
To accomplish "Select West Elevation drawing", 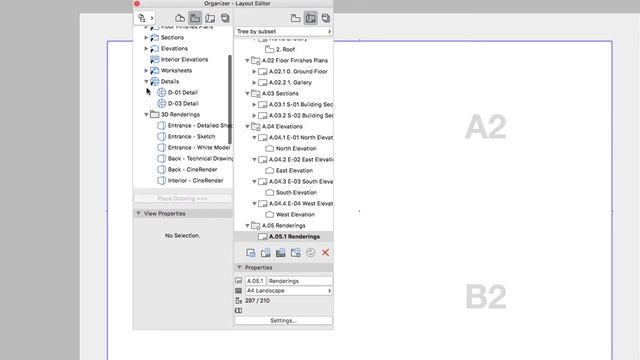I will click(295, 215).
